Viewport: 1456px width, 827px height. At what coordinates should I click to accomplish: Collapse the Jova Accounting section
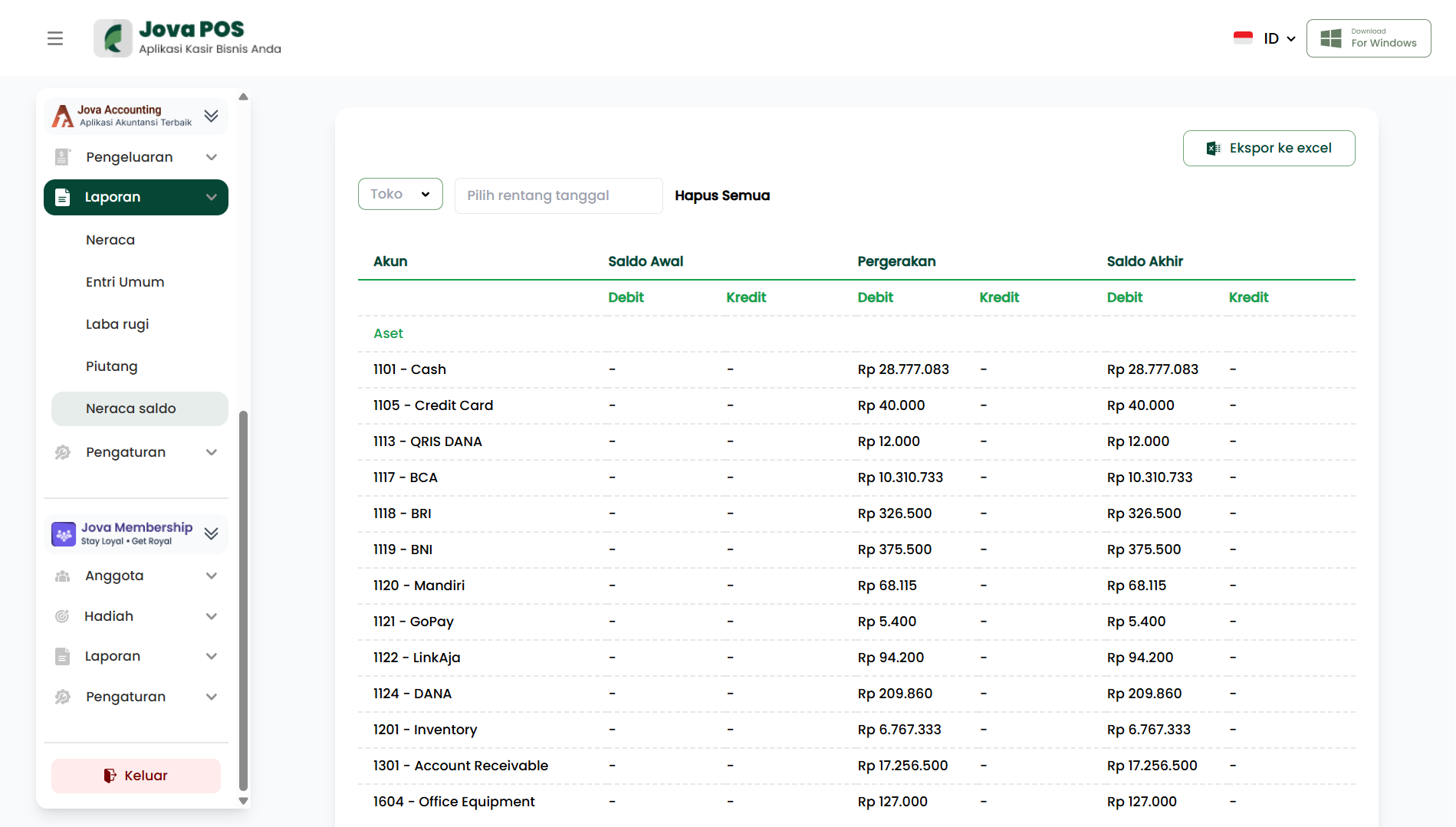(212, 116)
